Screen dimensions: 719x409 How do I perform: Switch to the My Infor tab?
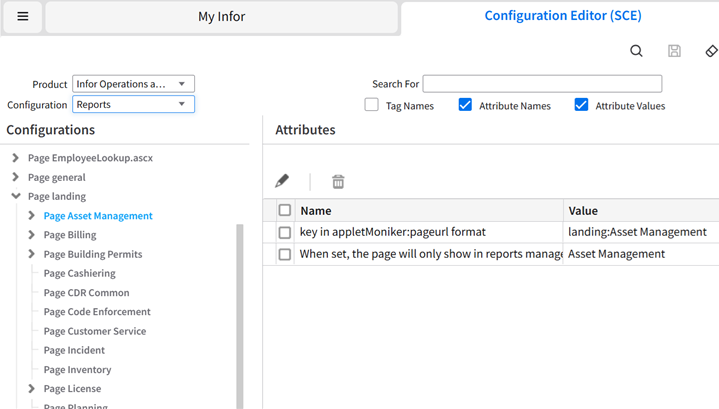point(221,17)
